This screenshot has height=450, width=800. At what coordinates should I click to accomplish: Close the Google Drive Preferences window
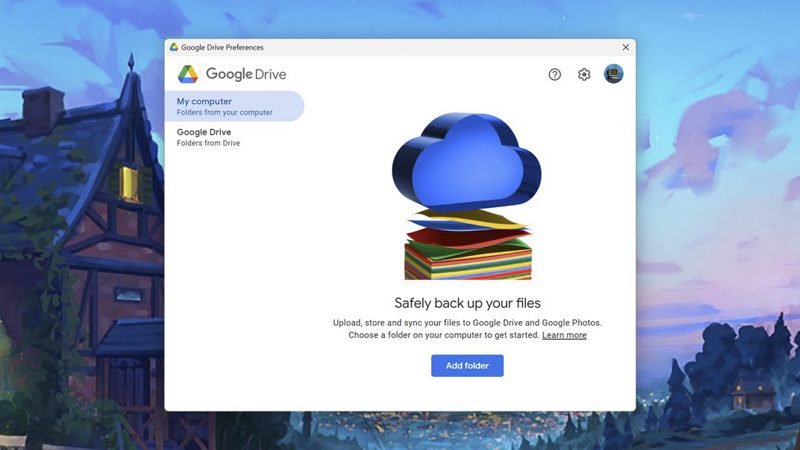coord(626,47)
